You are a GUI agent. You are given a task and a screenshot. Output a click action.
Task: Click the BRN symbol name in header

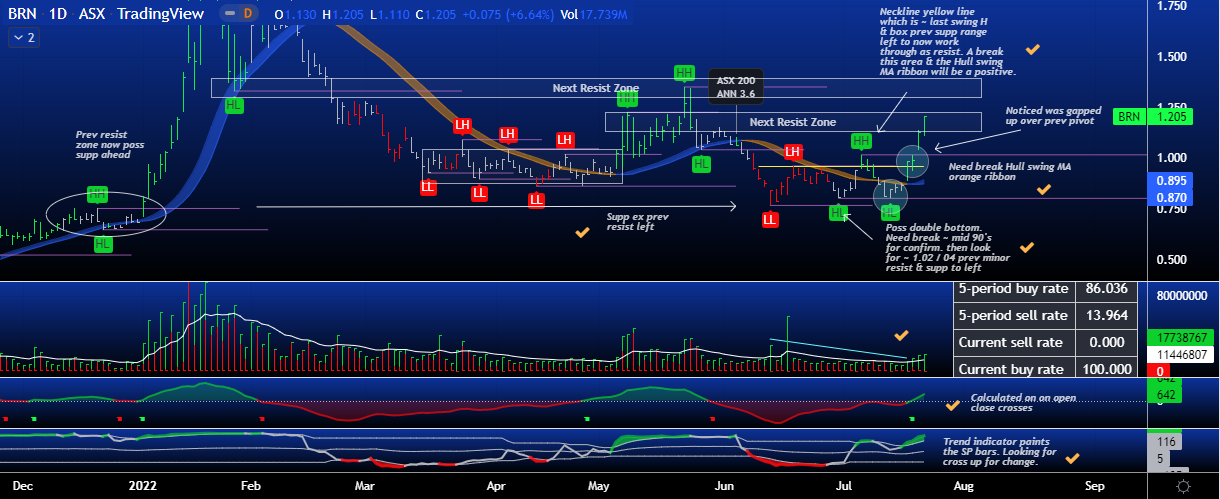pos(24,14)
